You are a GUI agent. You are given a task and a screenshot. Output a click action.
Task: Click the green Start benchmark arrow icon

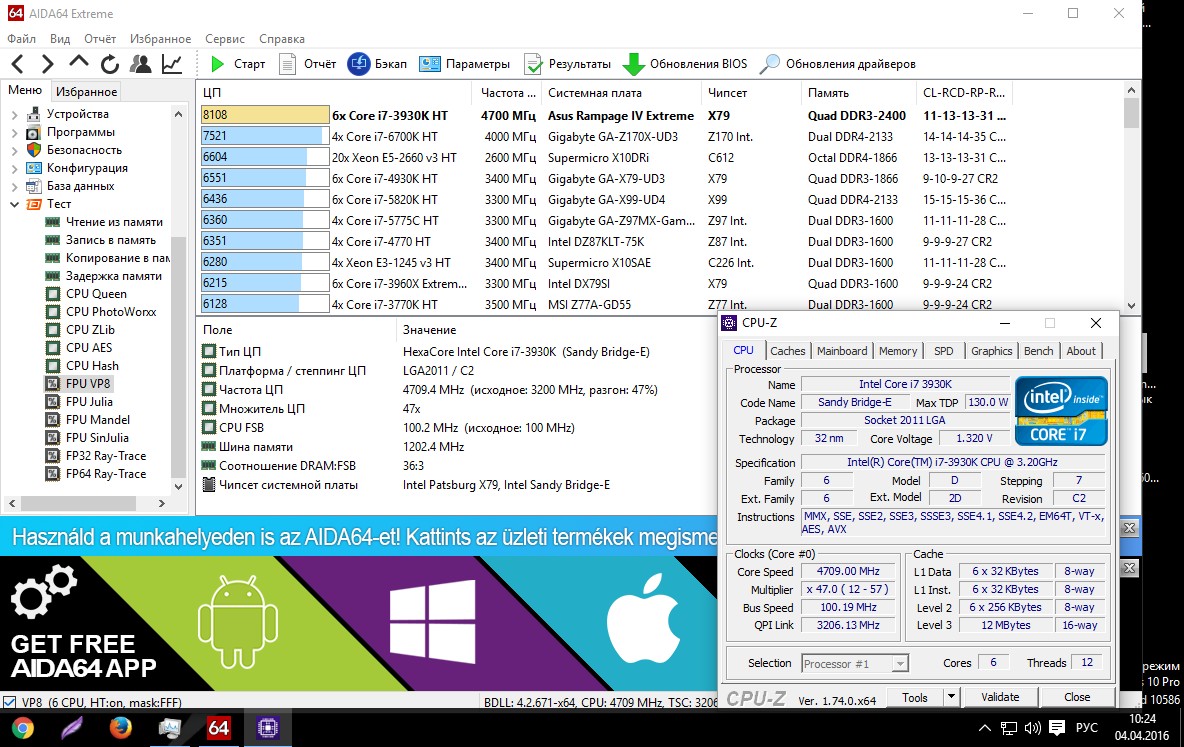pyautogui.click(x=217, y=64)
